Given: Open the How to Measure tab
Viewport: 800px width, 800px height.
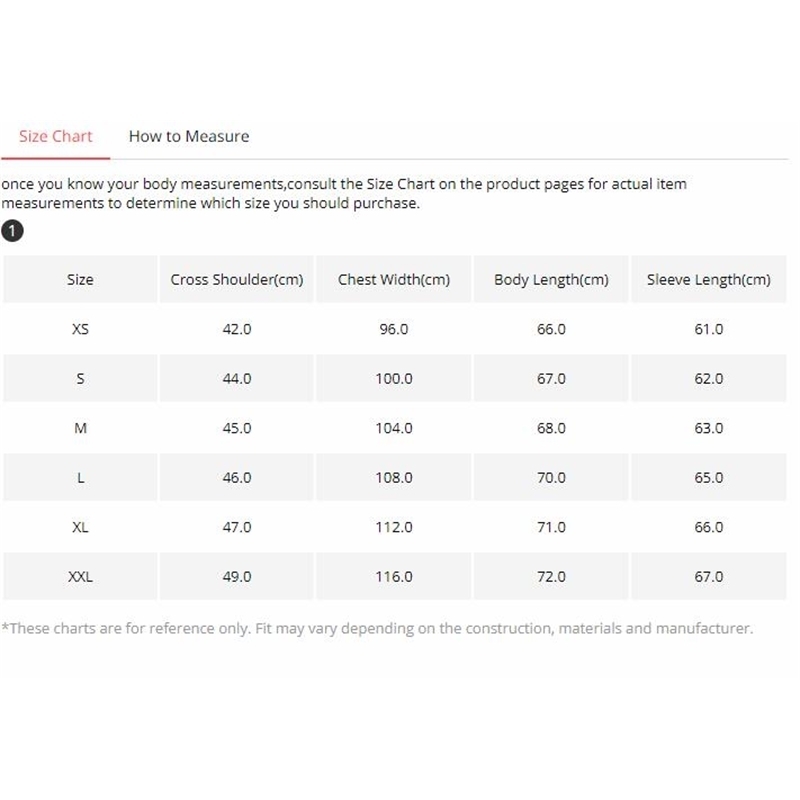Looking at the screenshot, I should tap(188, 136).
